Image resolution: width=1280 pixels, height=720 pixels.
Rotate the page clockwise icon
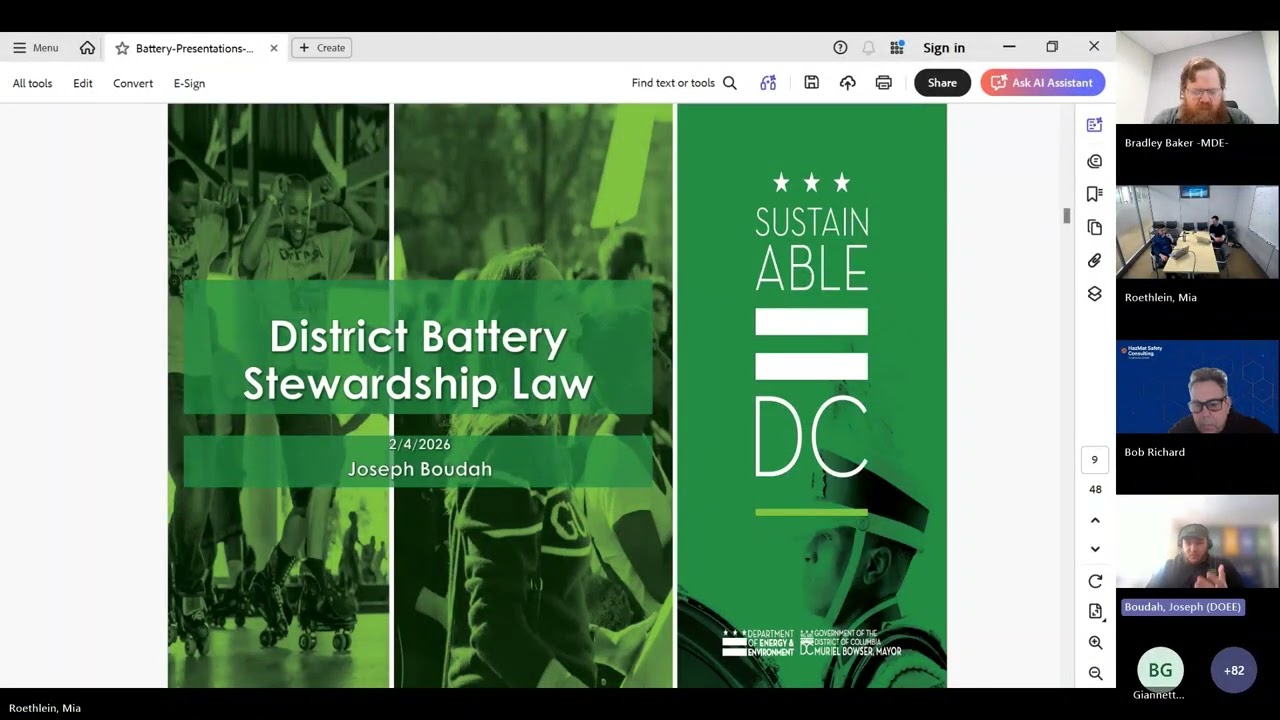coord(1095,582)
